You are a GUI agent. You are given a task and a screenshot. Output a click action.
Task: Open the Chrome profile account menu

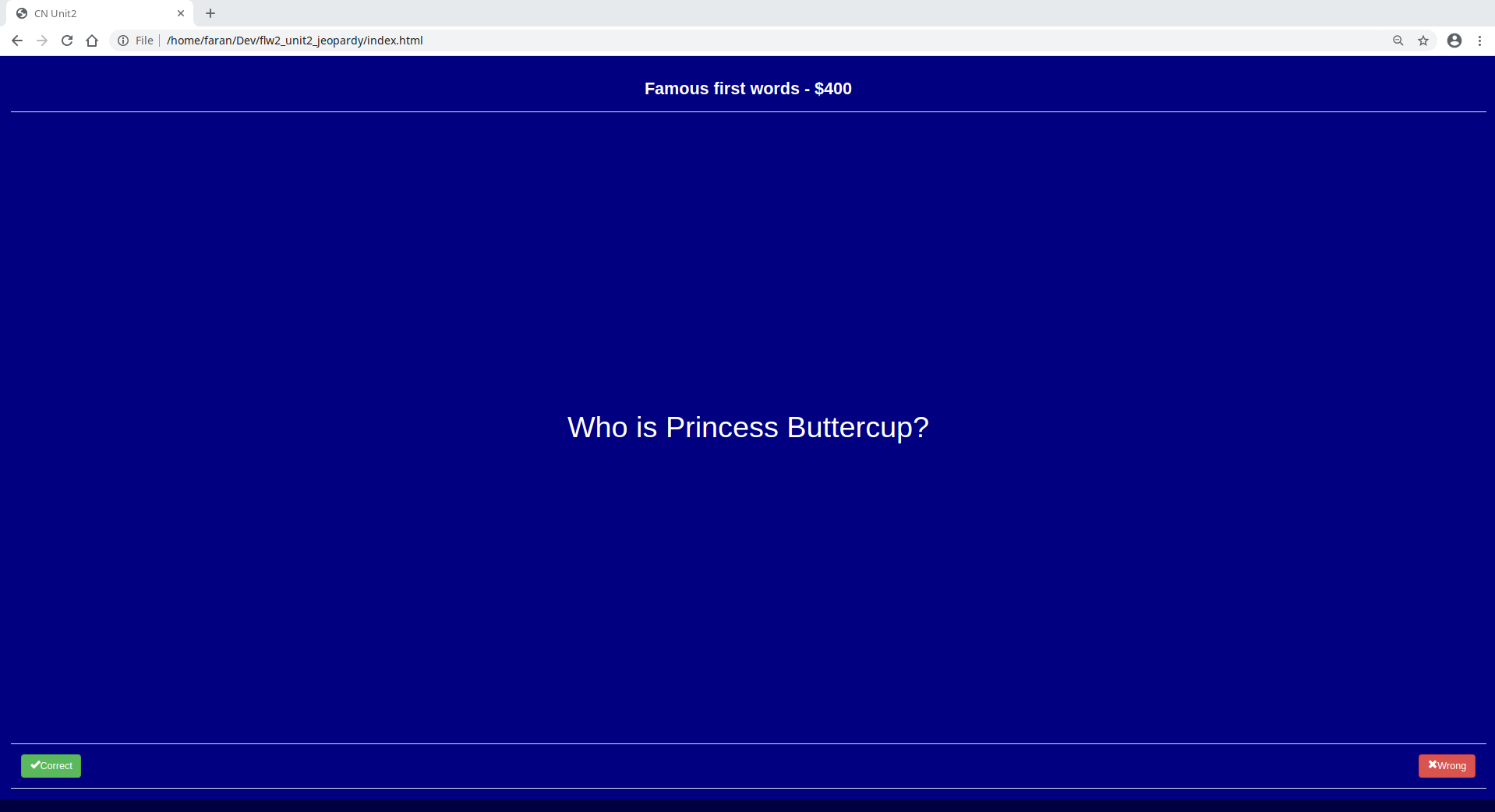[1454, 41]
